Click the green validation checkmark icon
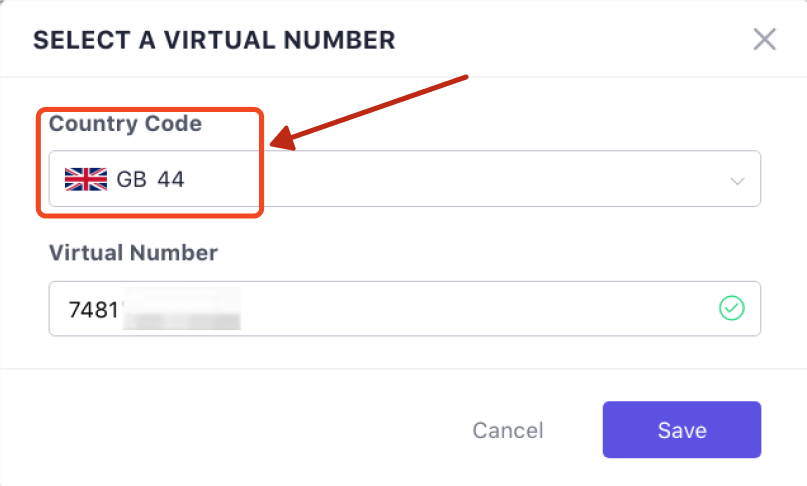Viewport: 807px width, 486px height. (x=732, y=308)
